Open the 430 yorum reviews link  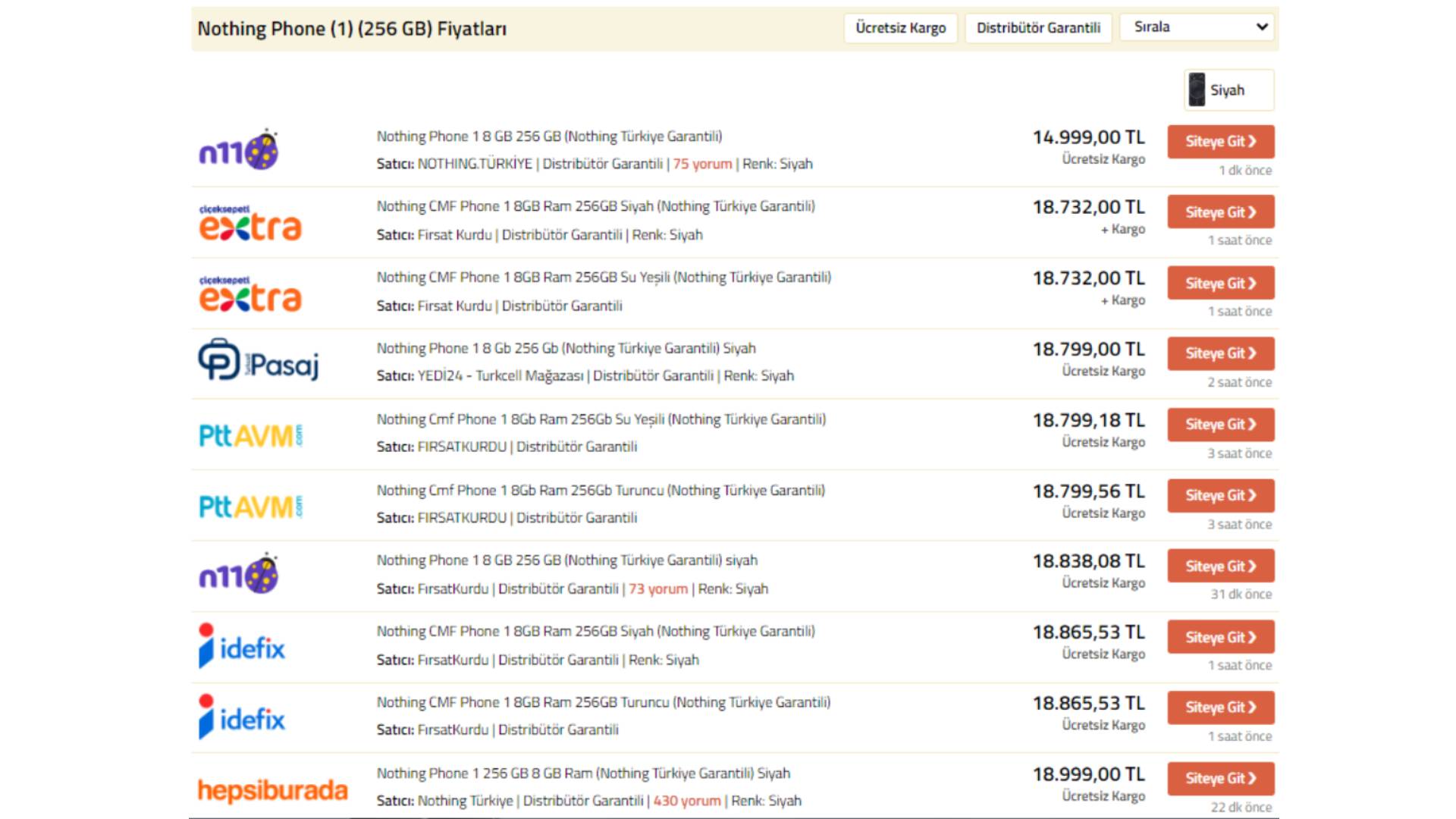tap(687, 801)
